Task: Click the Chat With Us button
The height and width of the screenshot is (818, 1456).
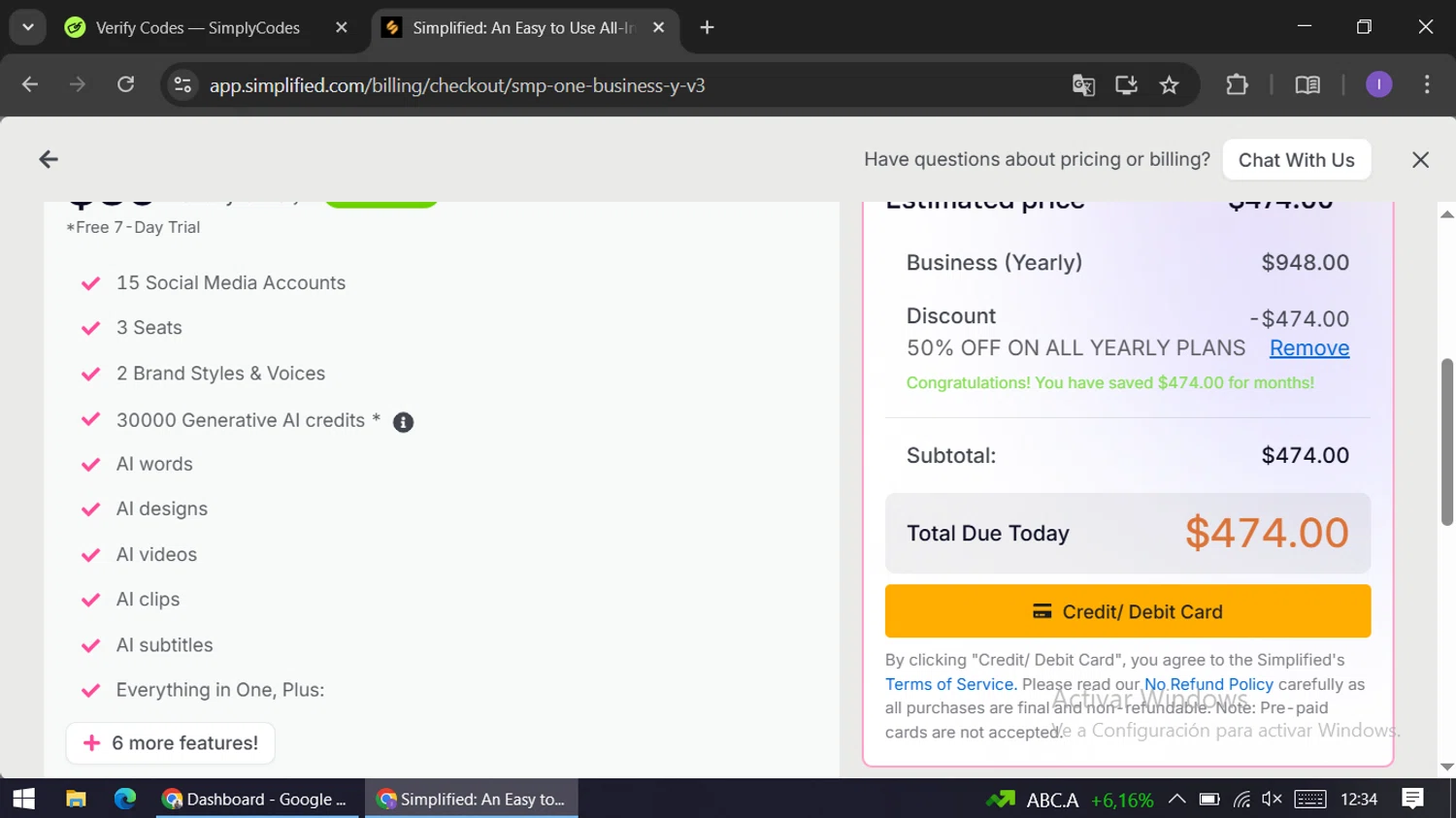Action: tap(1296, 160)
